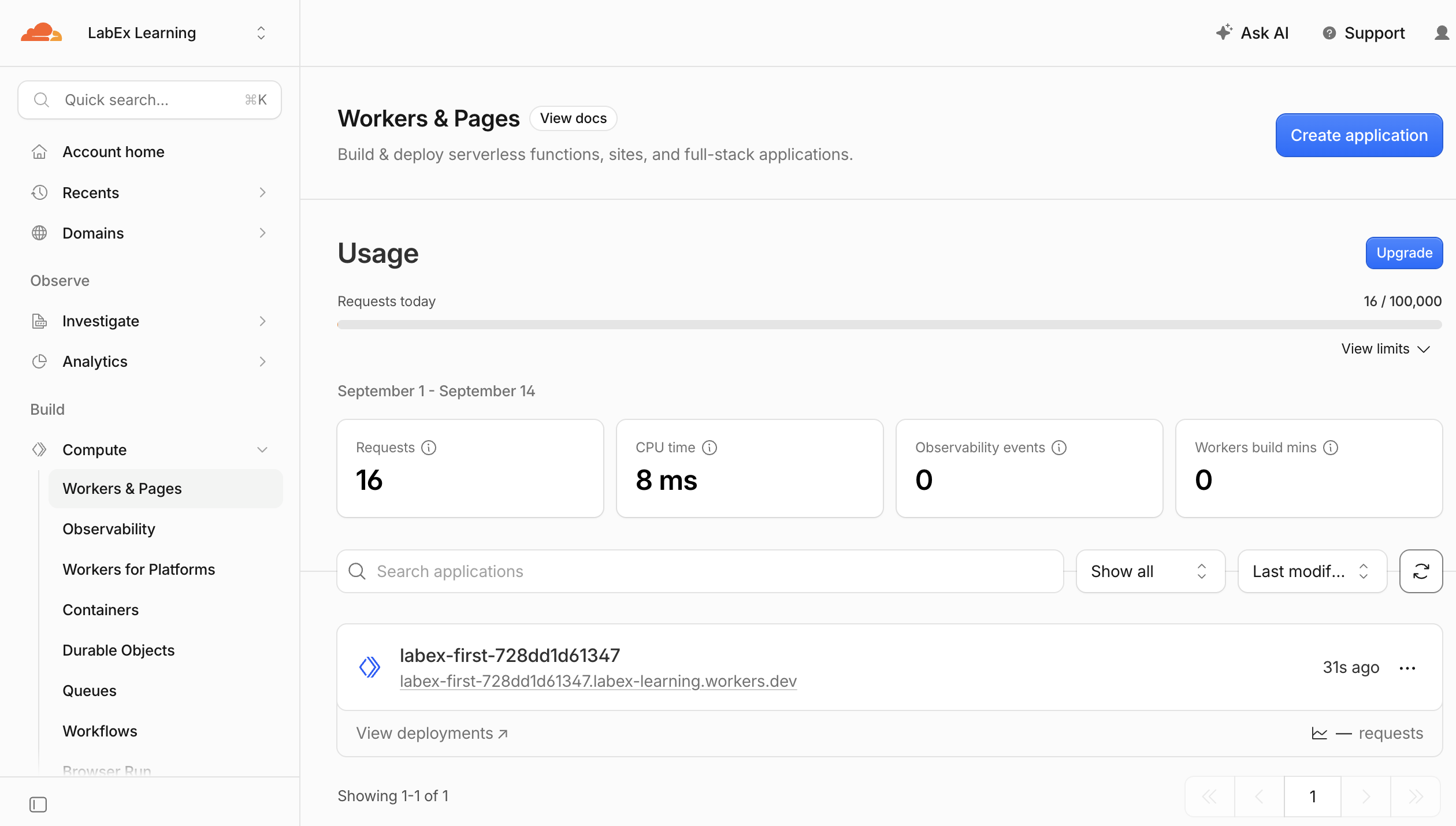This screenshot has height=826, width=1456.
Task: Click the Create application button
Action: pyautogui.click(x=1359, y=135)
